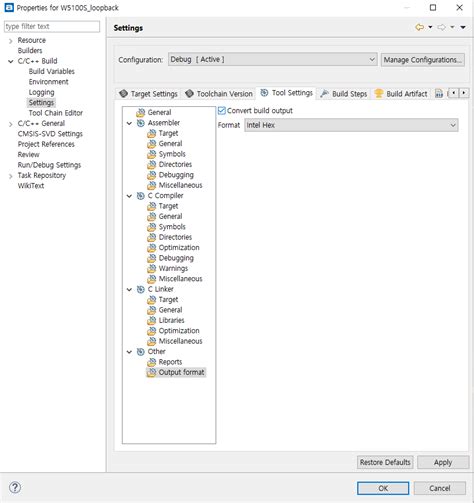
Task: Expand the Resource node in sidebar
Action: click(11, 41)
